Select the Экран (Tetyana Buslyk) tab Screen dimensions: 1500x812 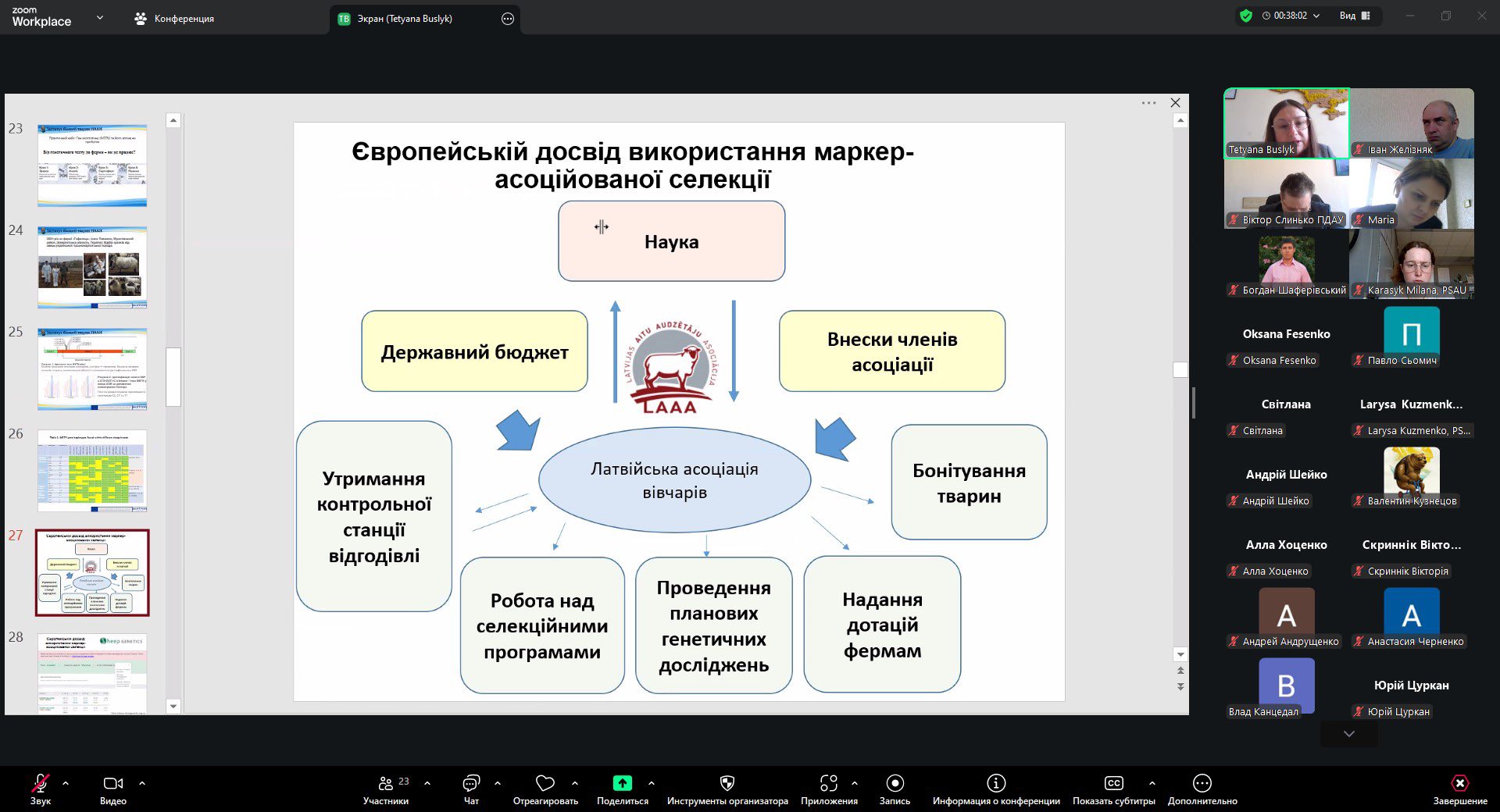click(x=404, y=19)
